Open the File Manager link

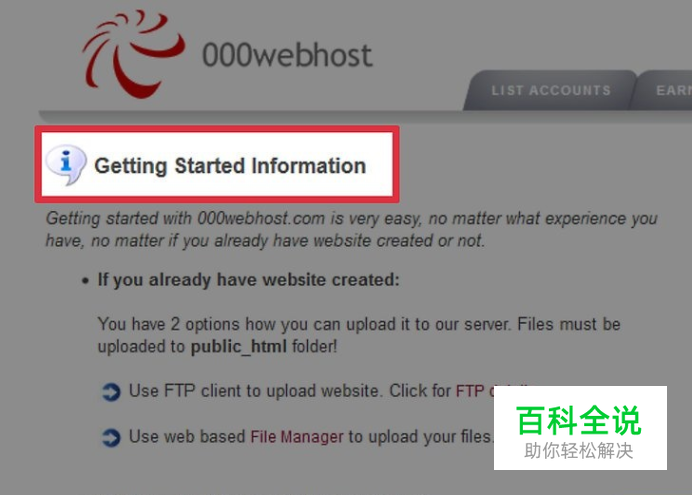pos(297,437)
